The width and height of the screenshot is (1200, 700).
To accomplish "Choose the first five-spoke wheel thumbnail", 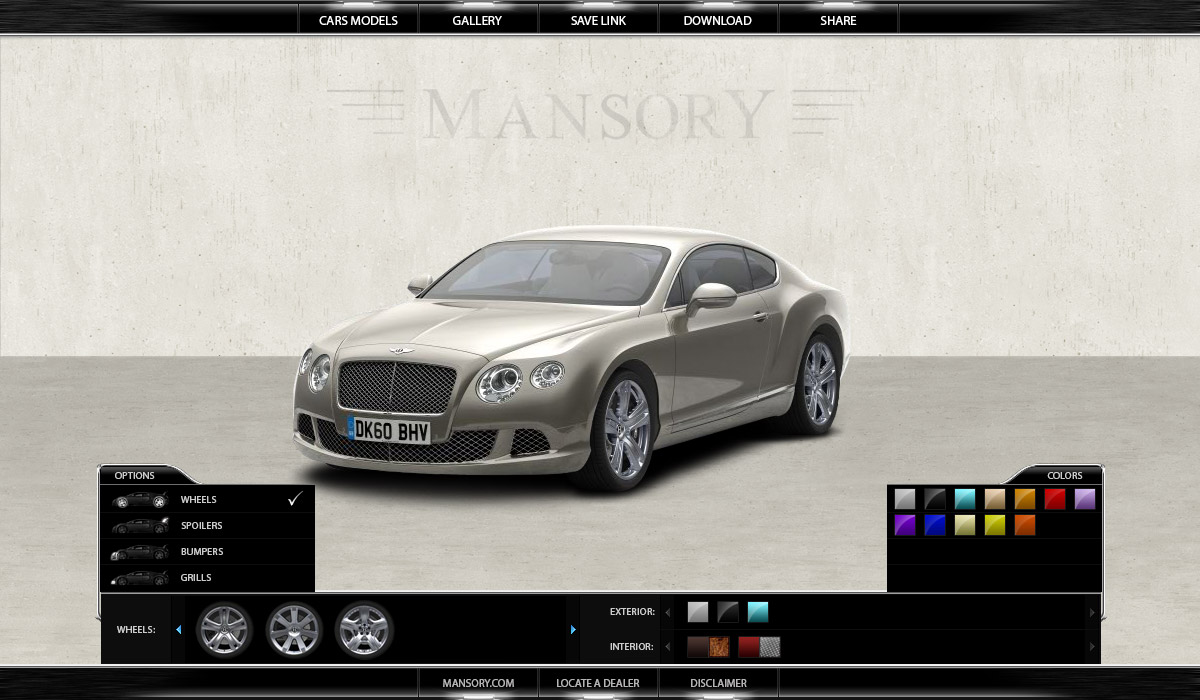I will [224, 630].
